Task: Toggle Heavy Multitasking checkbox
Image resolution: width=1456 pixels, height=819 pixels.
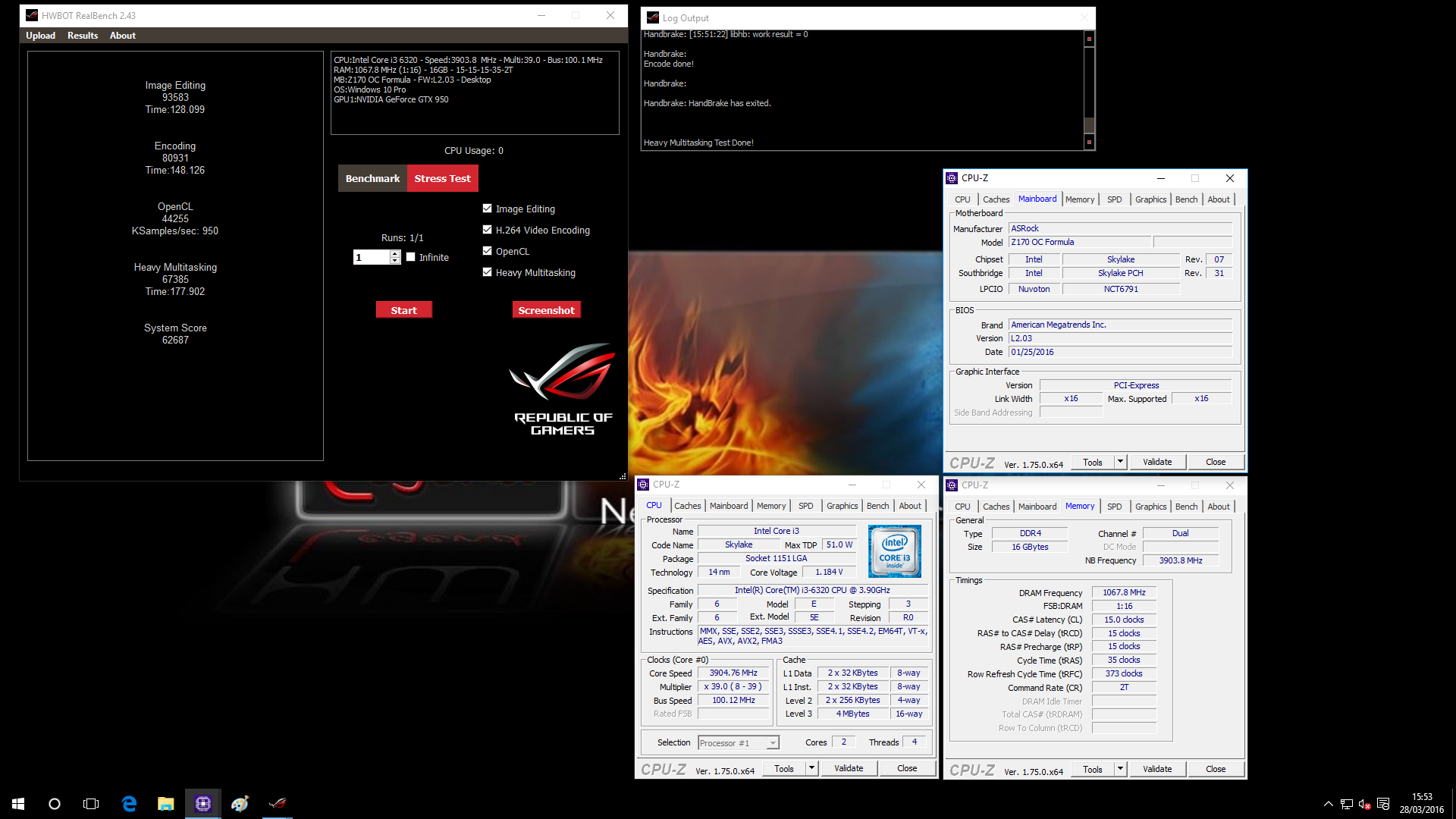Action: click(487, 271)
